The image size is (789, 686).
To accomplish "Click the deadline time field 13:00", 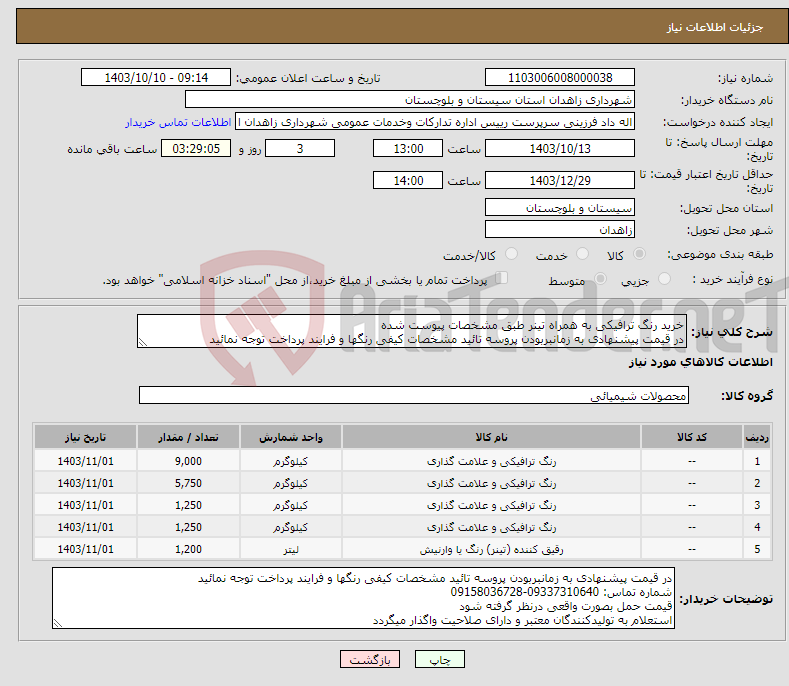I will [408, 148].
